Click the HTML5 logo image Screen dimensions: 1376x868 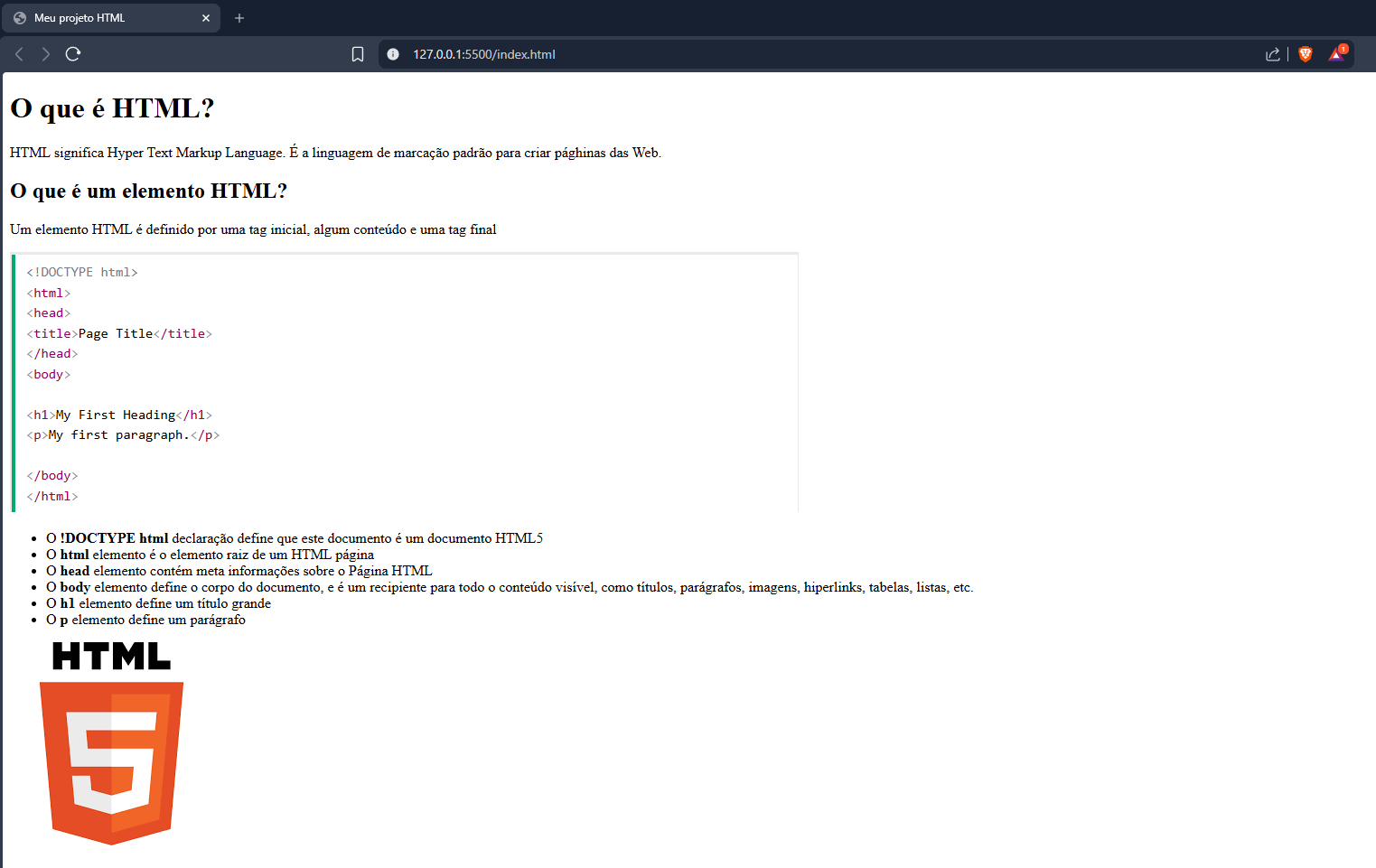[x=112, y=743]
